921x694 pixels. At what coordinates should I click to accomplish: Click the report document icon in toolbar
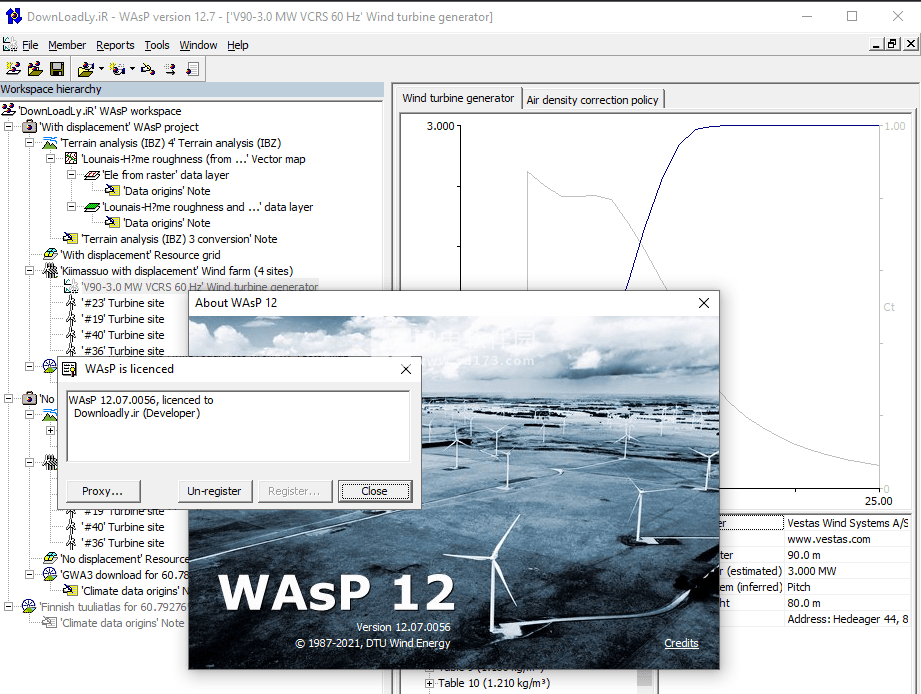pos(192,69)
